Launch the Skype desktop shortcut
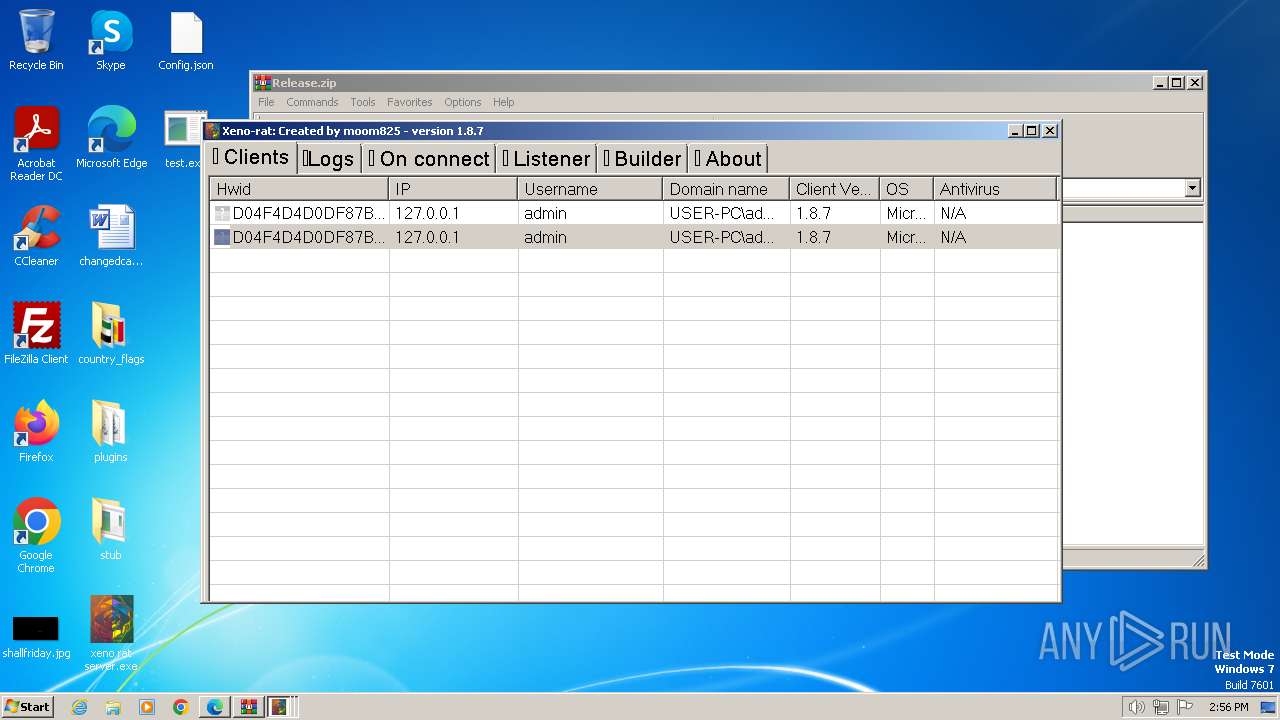1280x720 pixels. (x=110, y=40)
